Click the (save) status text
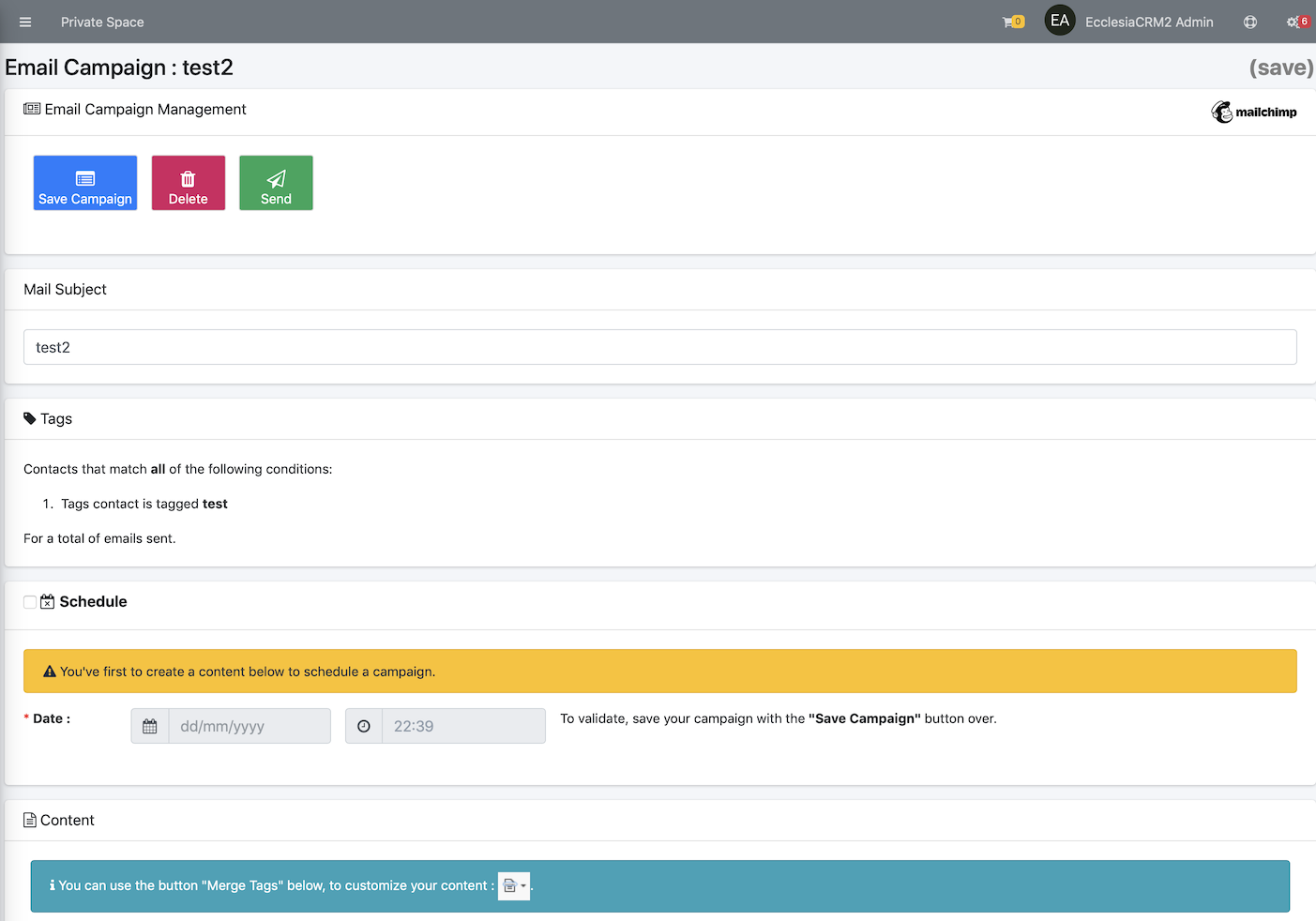 coord(1281,68)
